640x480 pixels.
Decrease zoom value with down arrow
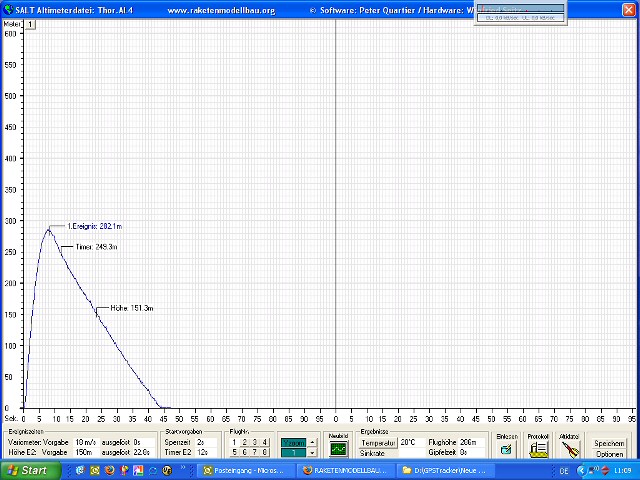click(x=312, y=452)
